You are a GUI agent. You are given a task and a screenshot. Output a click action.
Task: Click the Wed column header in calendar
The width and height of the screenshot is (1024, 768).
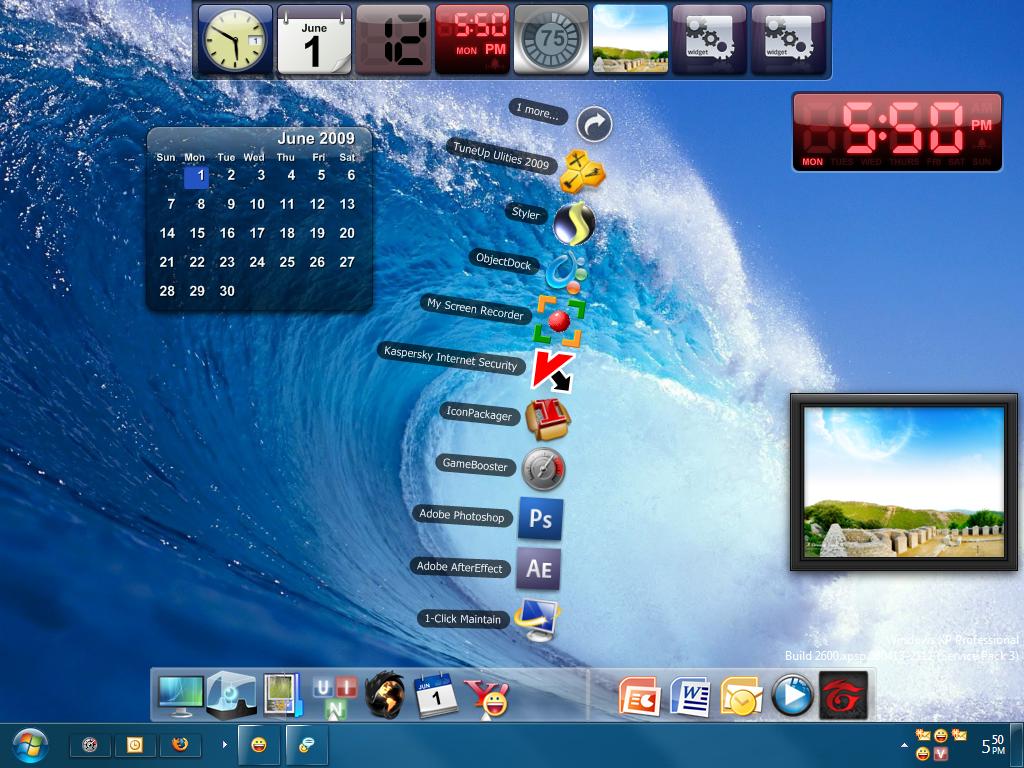[254, 157]
